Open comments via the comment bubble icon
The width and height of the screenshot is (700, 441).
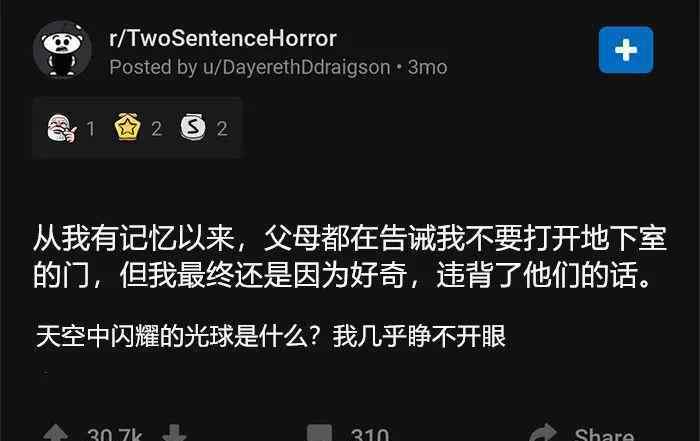[319, 433]
